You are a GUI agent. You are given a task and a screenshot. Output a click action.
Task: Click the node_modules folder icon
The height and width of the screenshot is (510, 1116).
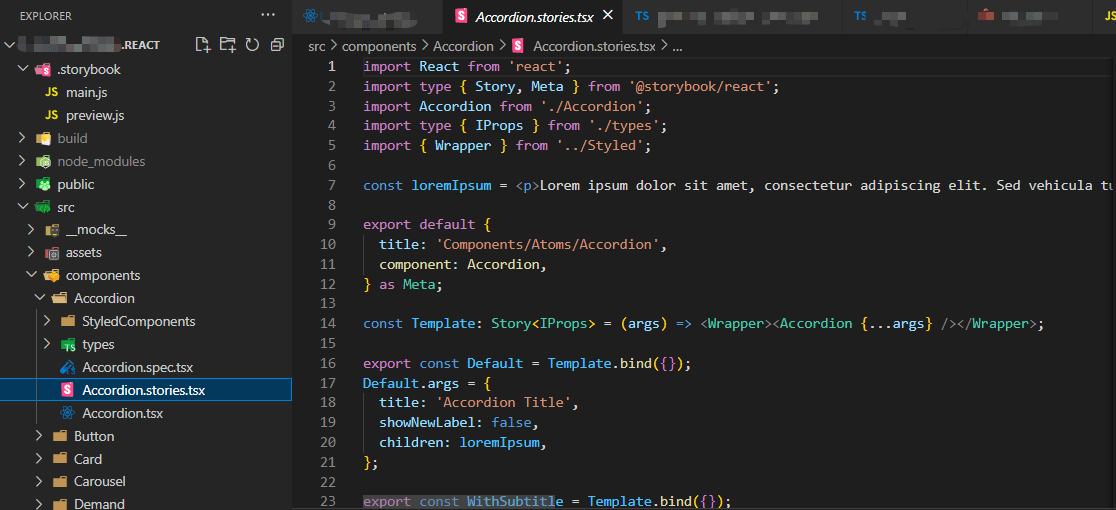pyautogui.click(x=43, y=161)
